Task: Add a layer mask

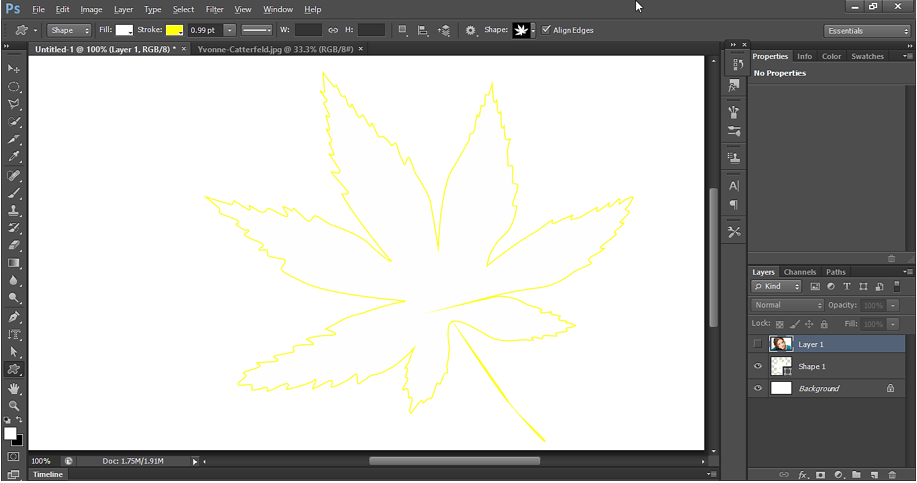Action: 821,475
